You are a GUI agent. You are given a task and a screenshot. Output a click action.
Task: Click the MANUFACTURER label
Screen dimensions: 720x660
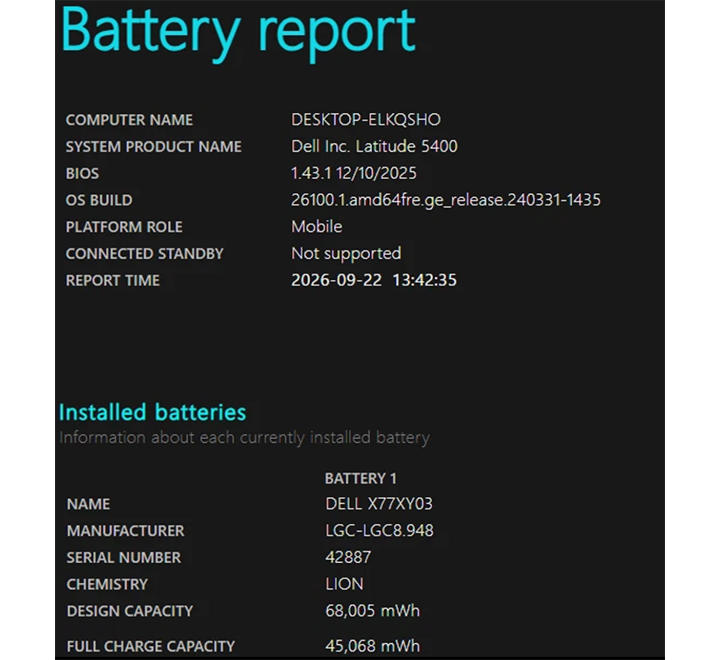point(126,531)
